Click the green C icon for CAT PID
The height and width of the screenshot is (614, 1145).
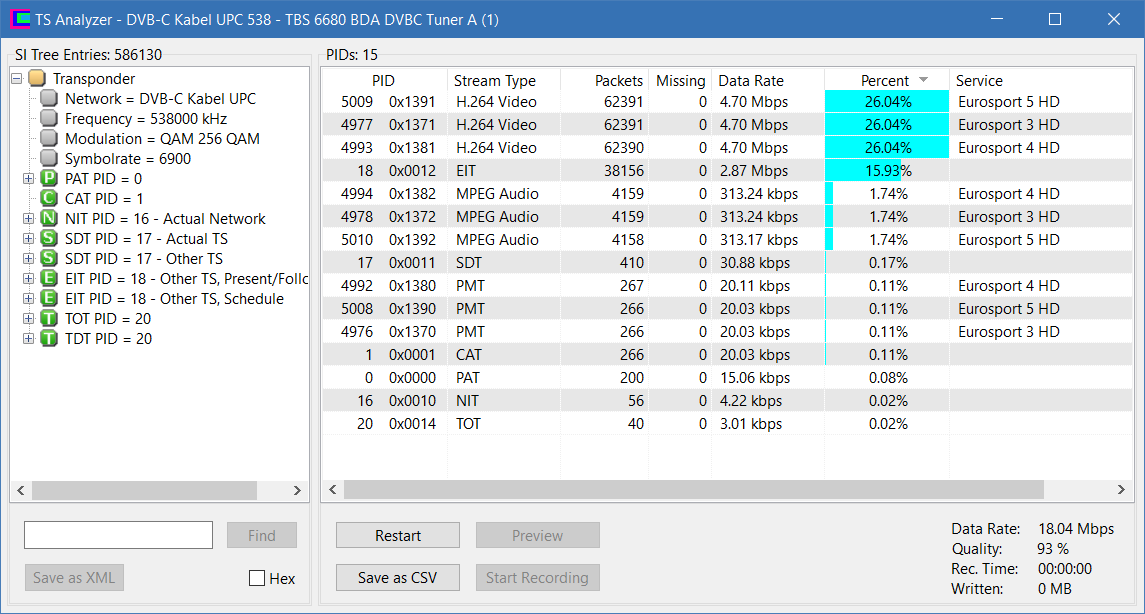pos(49,198)
